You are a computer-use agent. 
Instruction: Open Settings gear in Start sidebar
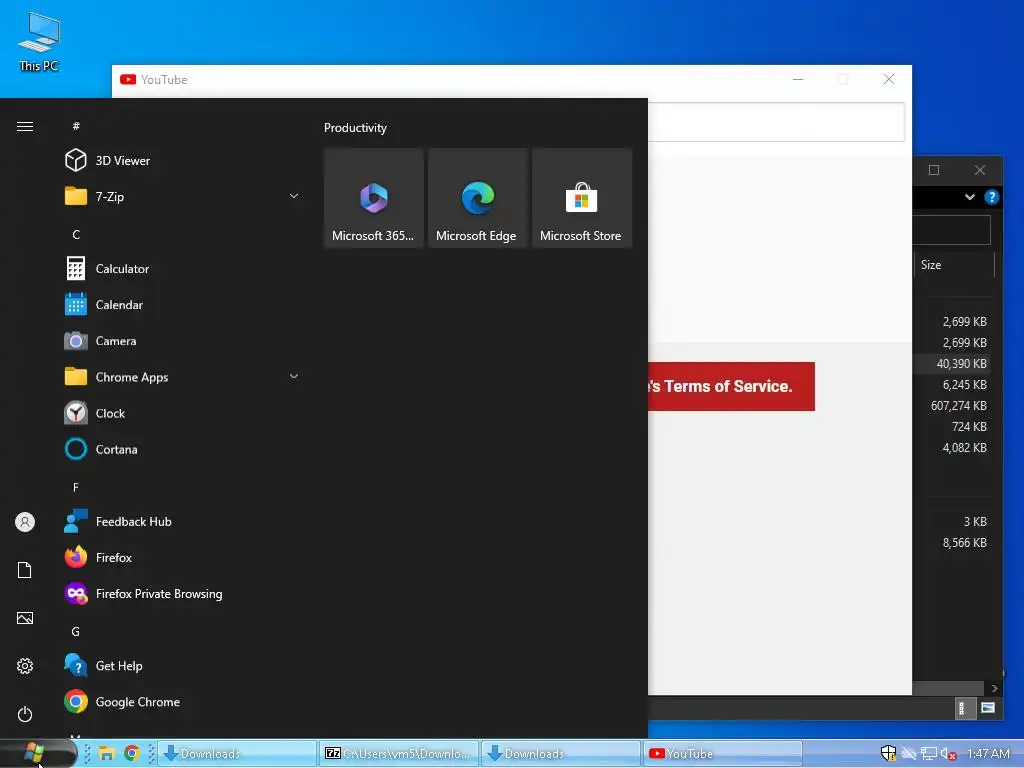click(x=25, y=665)
